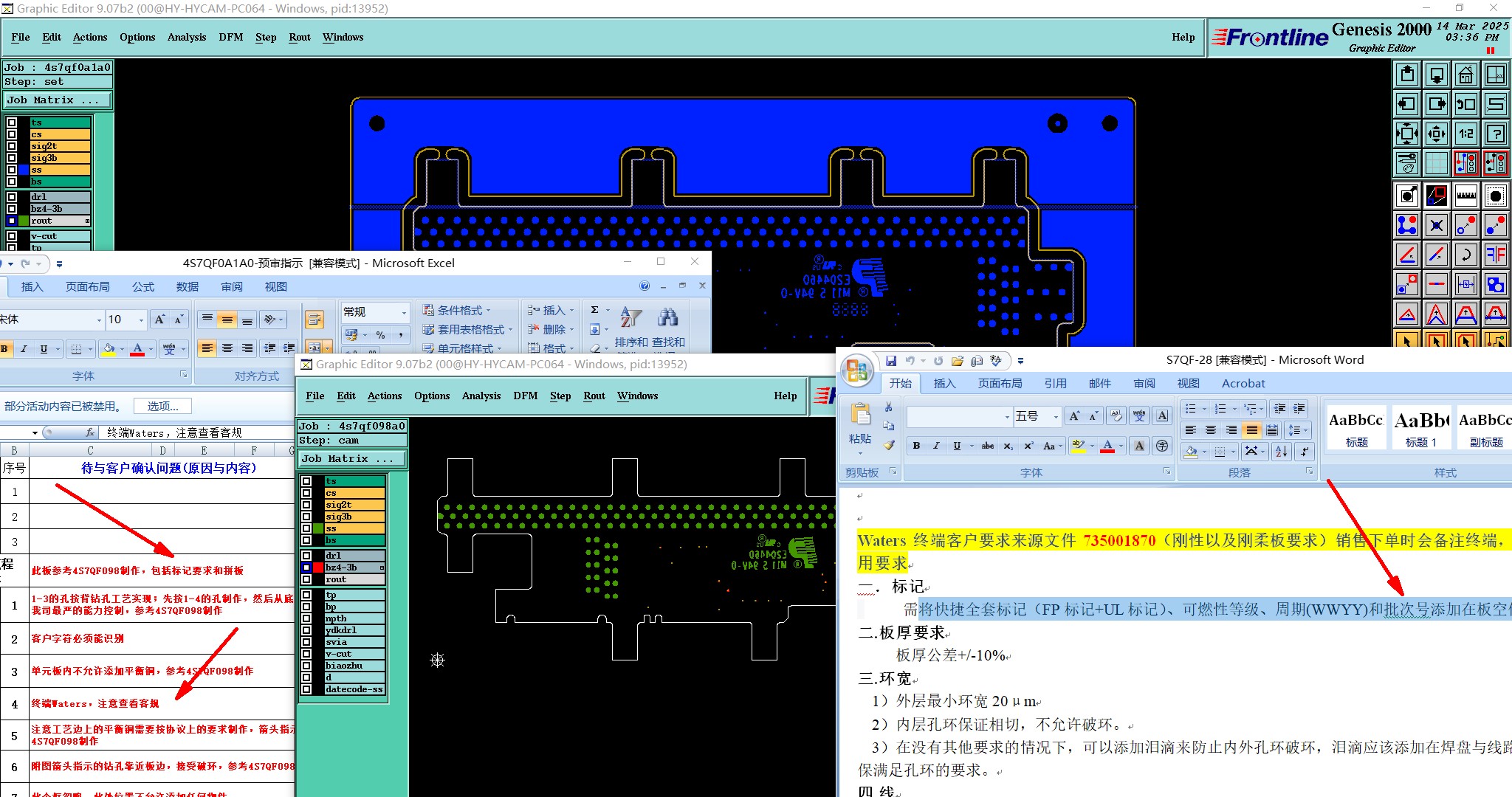Screen dimensions: 1512x797
Task: Select the ruler measure tool icon
Action: click(x=1466, y=196)
